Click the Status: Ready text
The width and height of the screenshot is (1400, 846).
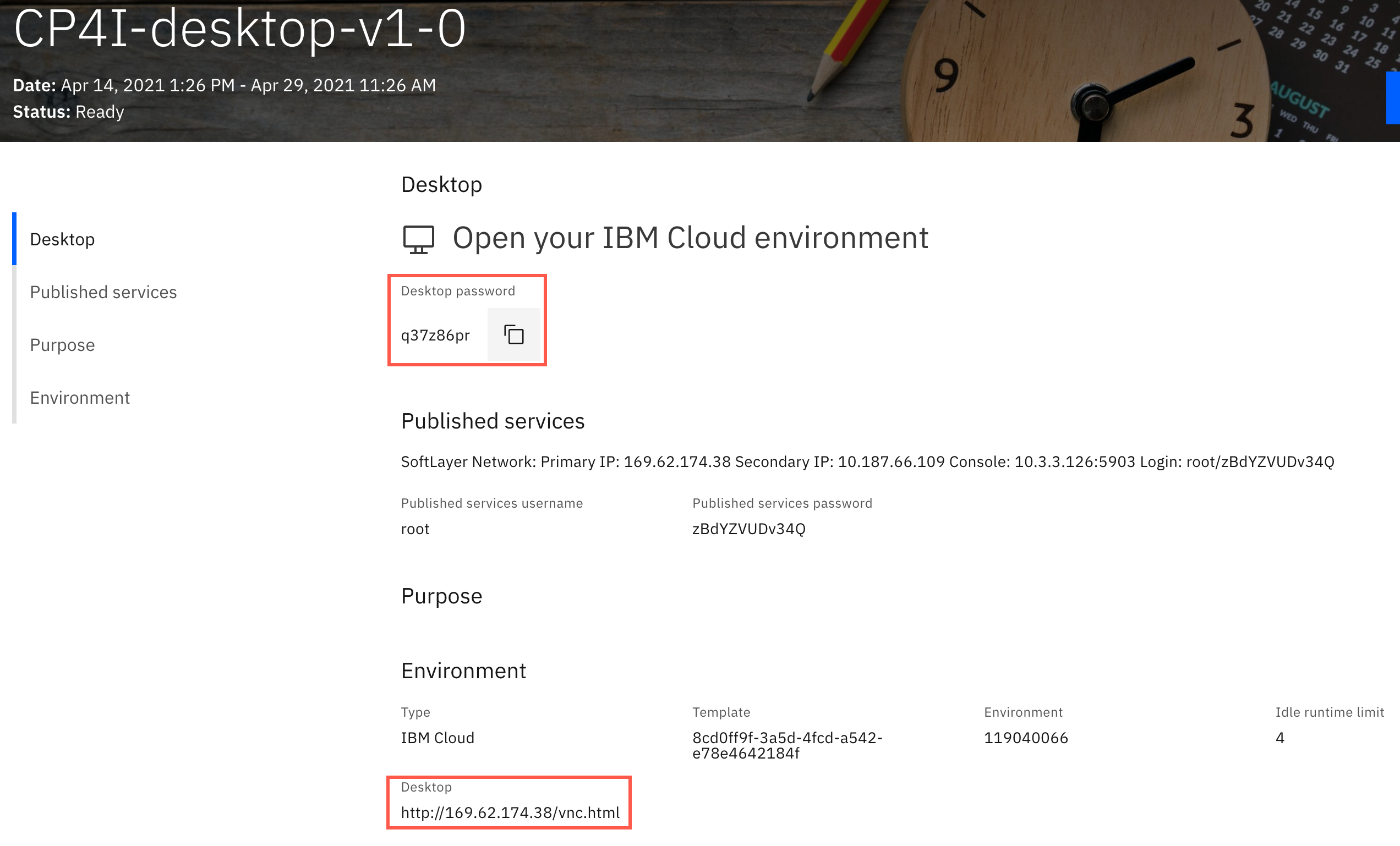[x=69, y=112]
